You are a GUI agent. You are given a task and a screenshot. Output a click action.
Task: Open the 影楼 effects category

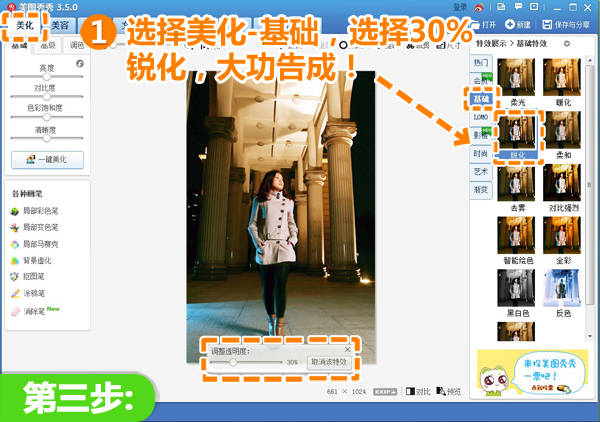tap(481, 135)
